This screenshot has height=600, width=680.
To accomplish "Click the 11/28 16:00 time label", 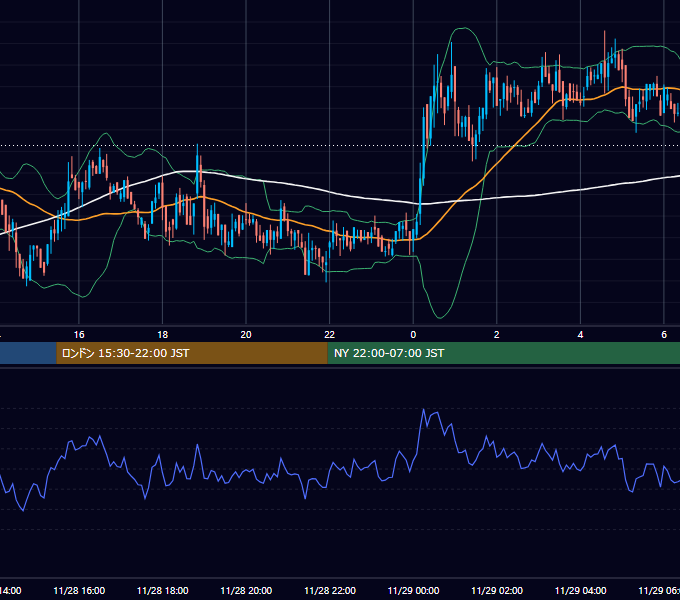I will (79, 590).
